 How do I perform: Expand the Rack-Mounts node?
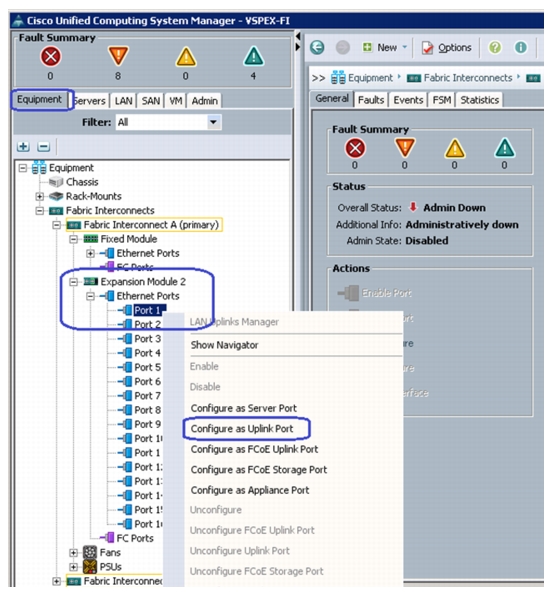coord(39,196)
